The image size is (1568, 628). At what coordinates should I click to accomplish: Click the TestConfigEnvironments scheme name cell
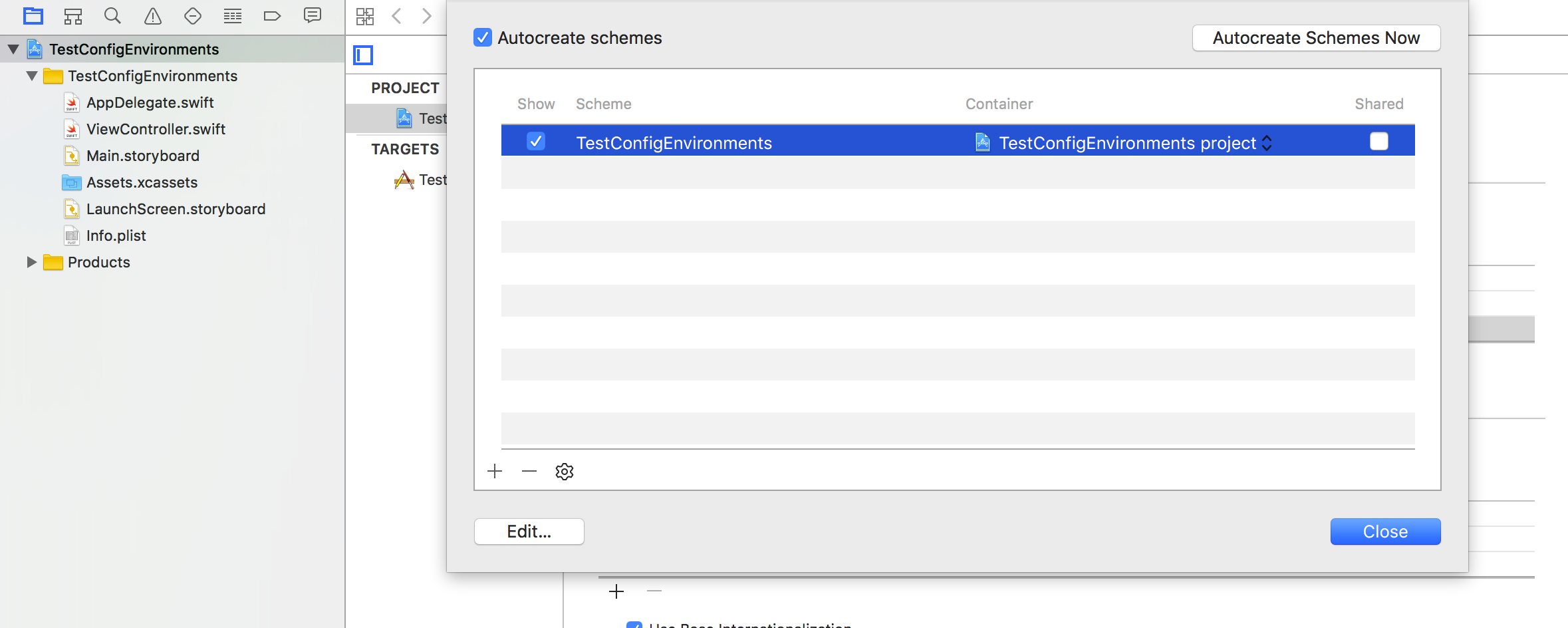click(674, 143)
